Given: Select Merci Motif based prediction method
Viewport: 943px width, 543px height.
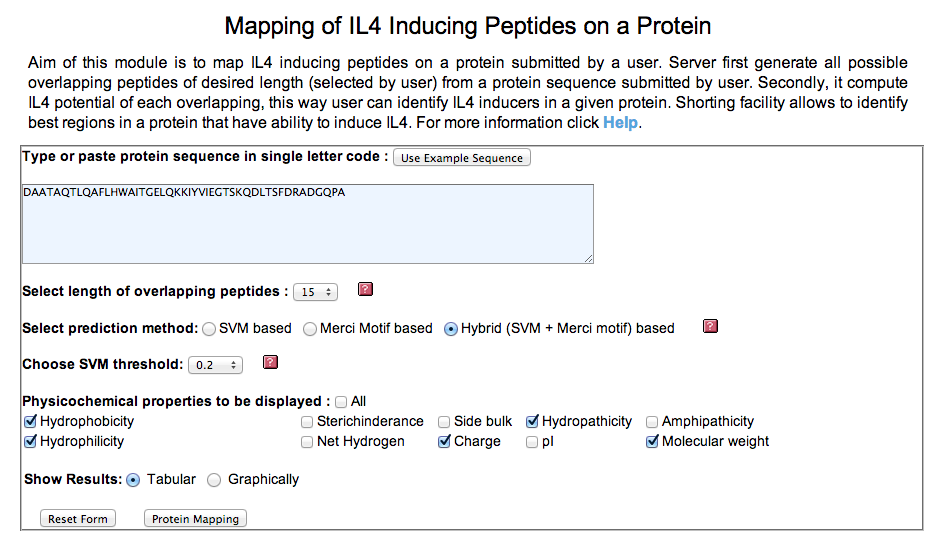Looking at the screenshot, I should tap(310, 328).
